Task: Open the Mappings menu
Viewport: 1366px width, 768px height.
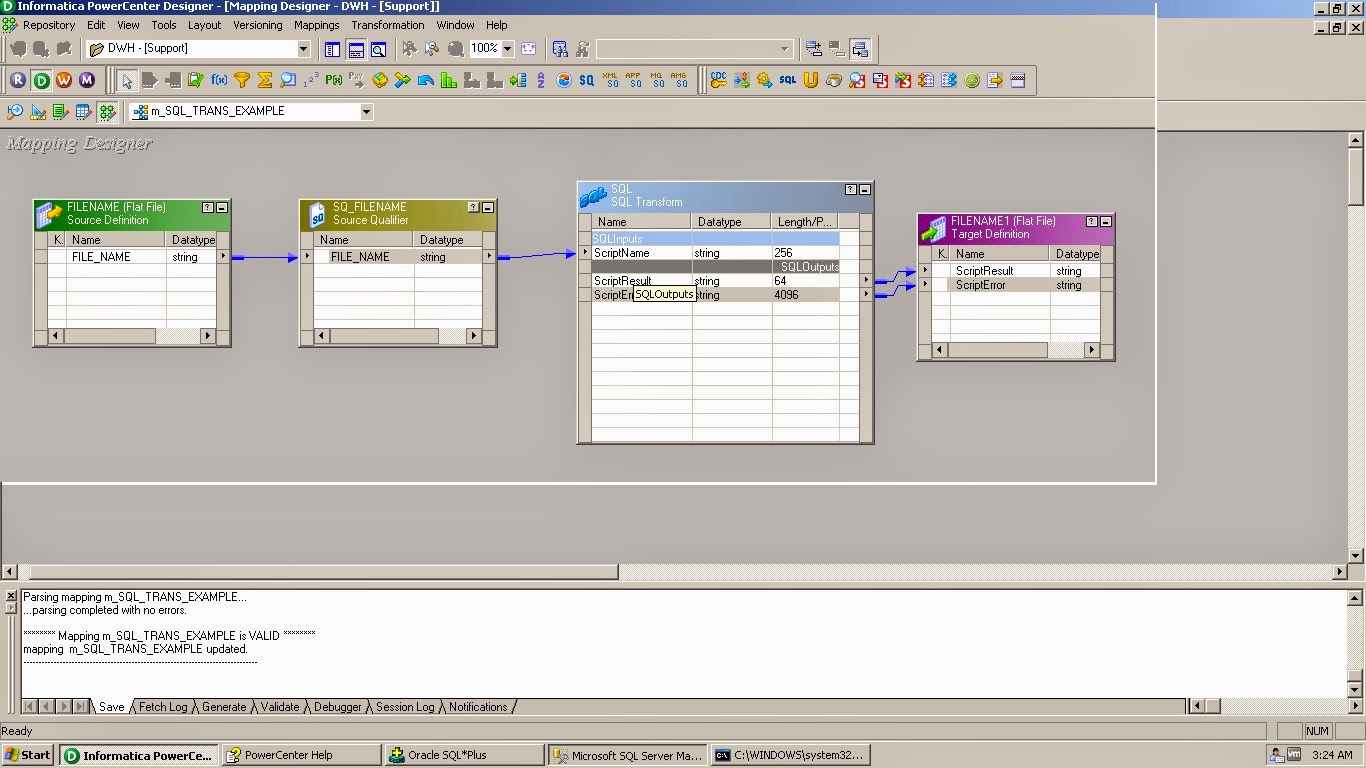Action: pyautogui.click(x=316, y=25)
